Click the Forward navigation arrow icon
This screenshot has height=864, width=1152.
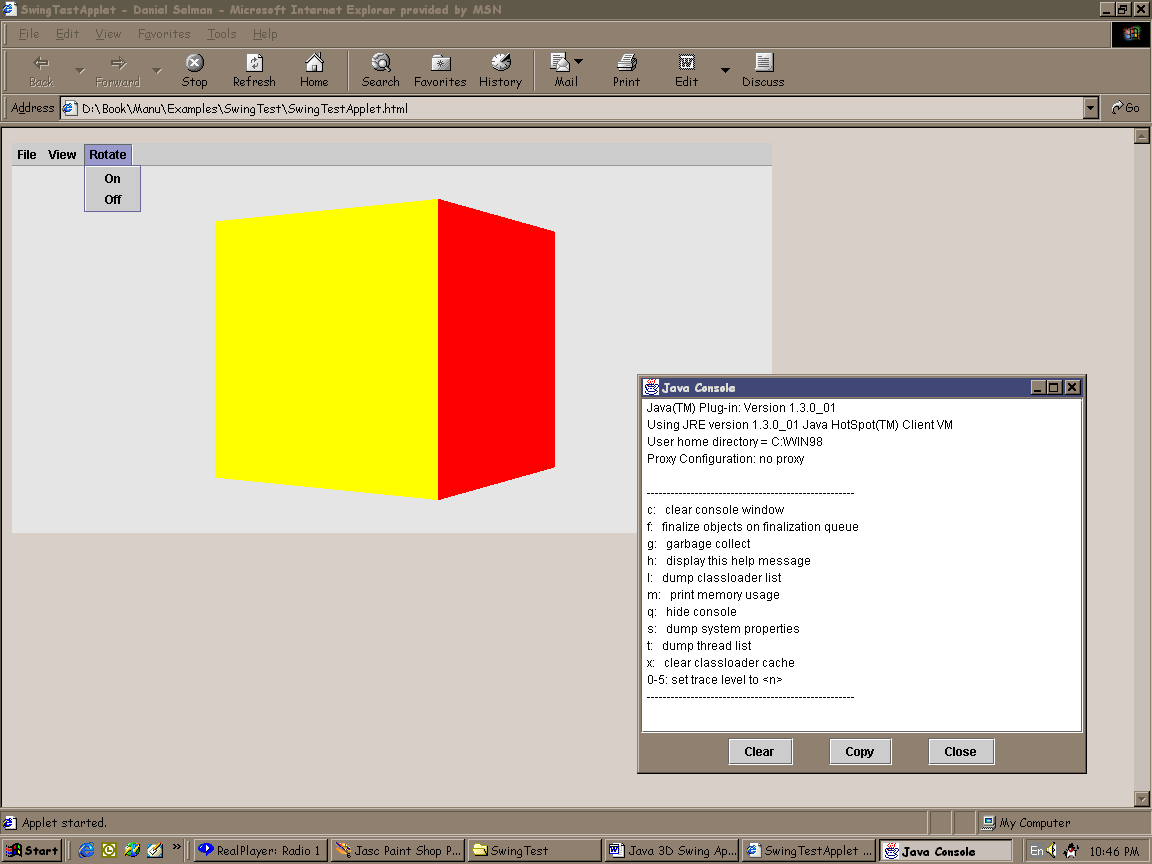click(118, 62)
